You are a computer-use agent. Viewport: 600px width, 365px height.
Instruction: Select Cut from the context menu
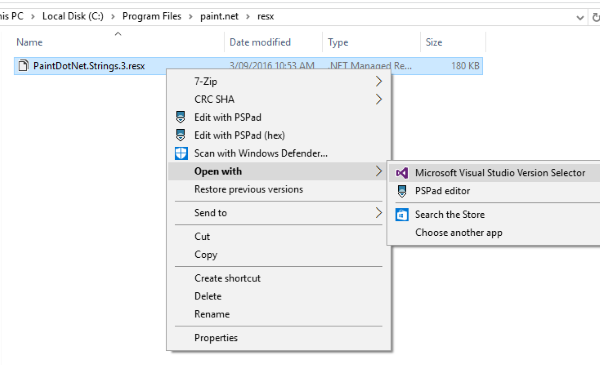[x=279, y=236]
